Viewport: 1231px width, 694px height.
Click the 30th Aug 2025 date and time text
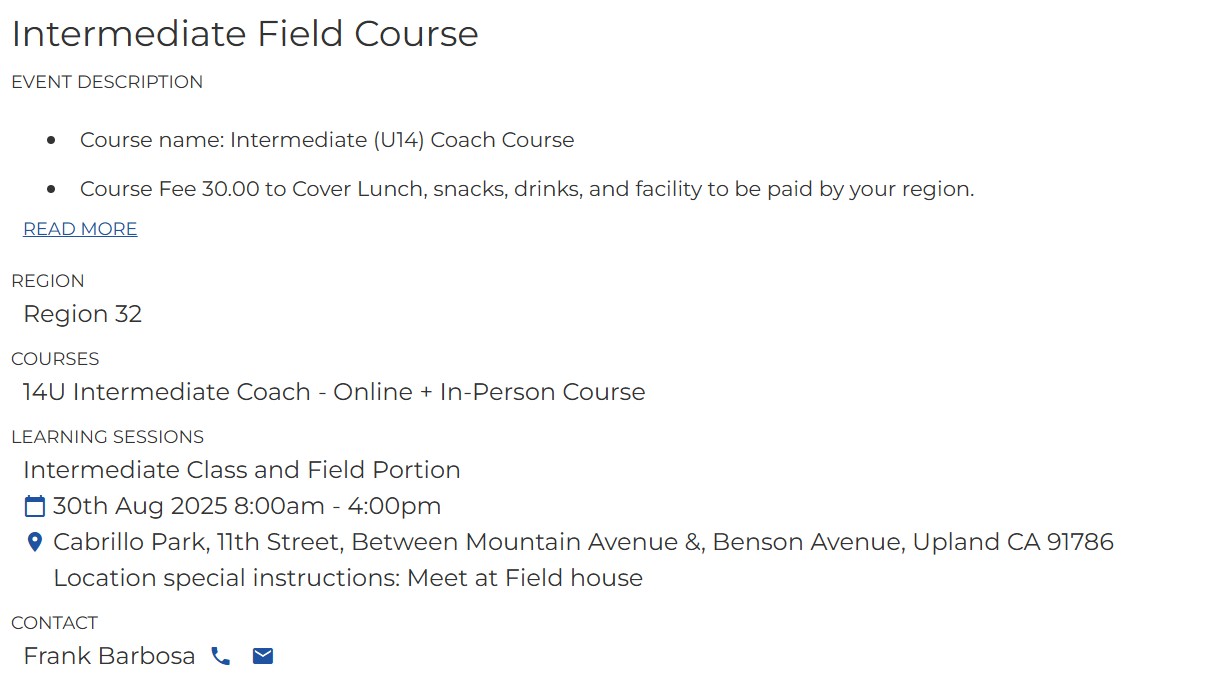pyautogui.click(x=247, y=506)
